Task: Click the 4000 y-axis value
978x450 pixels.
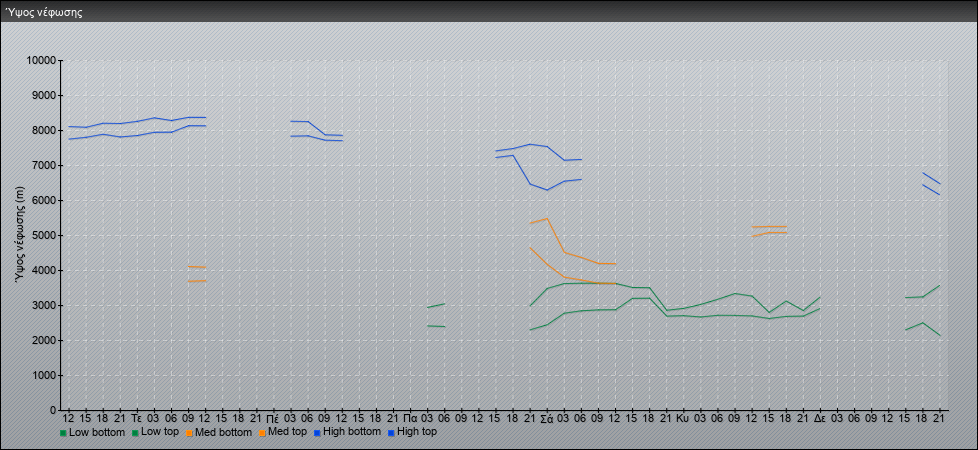Action: tap(44, 270)
